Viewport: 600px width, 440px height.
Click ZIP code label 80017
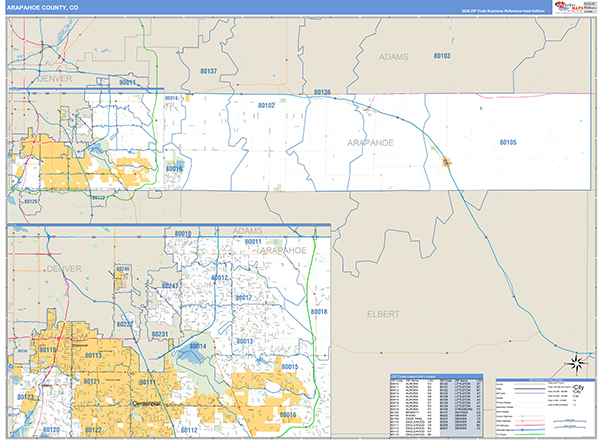coord(244,298)
